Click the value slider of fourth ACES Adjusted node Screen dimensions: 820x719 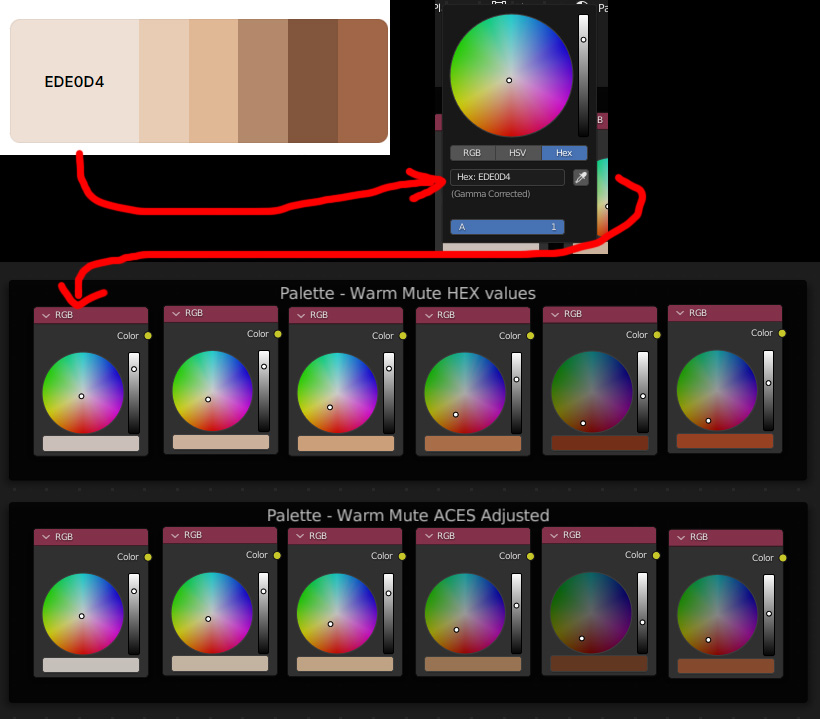pos(517,613)
